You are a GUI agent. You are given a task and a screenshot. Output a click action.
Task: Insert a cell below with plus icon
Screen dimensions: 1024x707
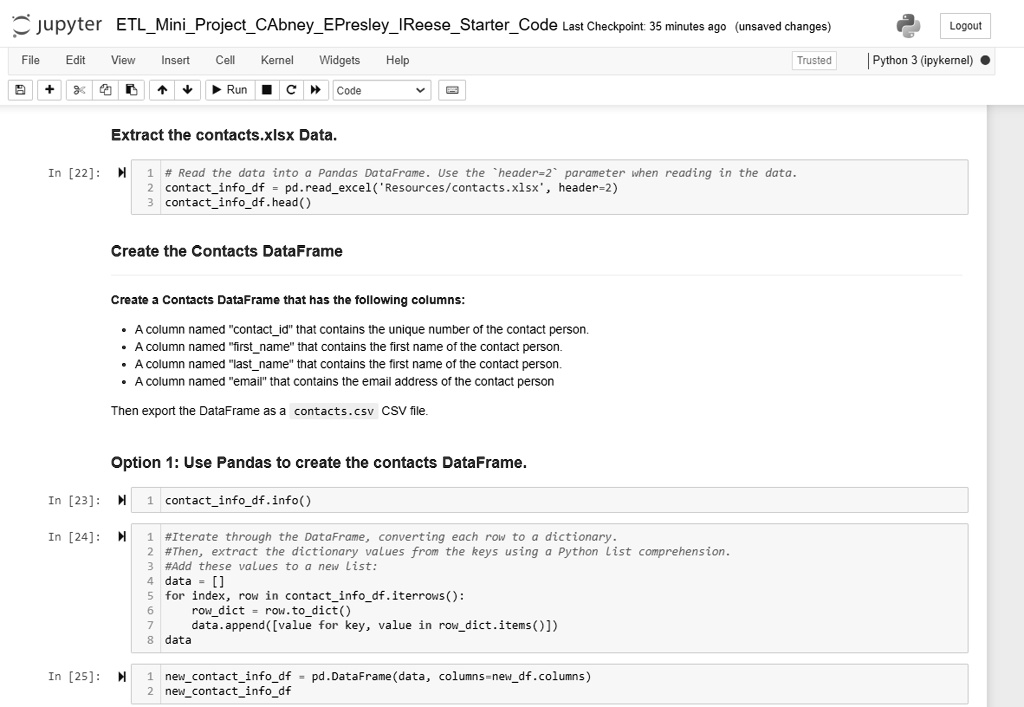49,90
